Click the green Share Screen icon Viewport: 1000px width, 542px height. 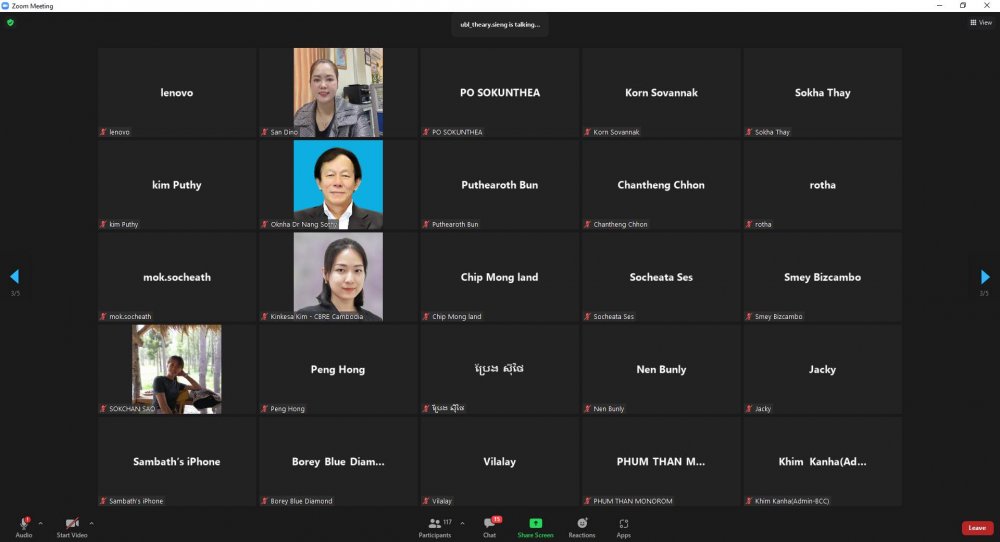(535, 524)
